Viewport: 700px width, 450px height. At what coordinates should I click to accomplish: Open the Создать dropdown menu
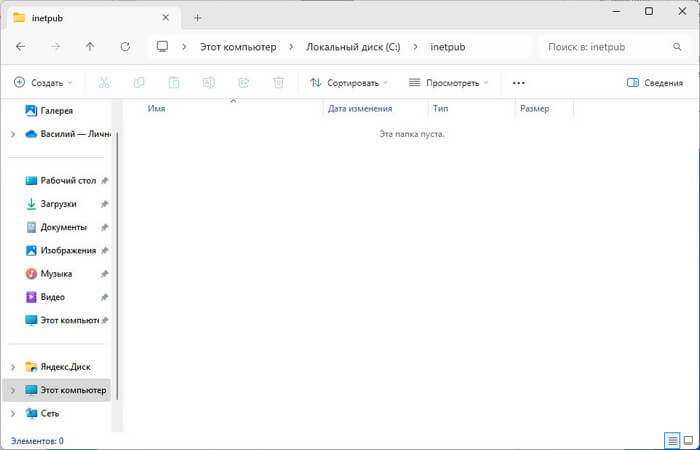coord(43,83)
